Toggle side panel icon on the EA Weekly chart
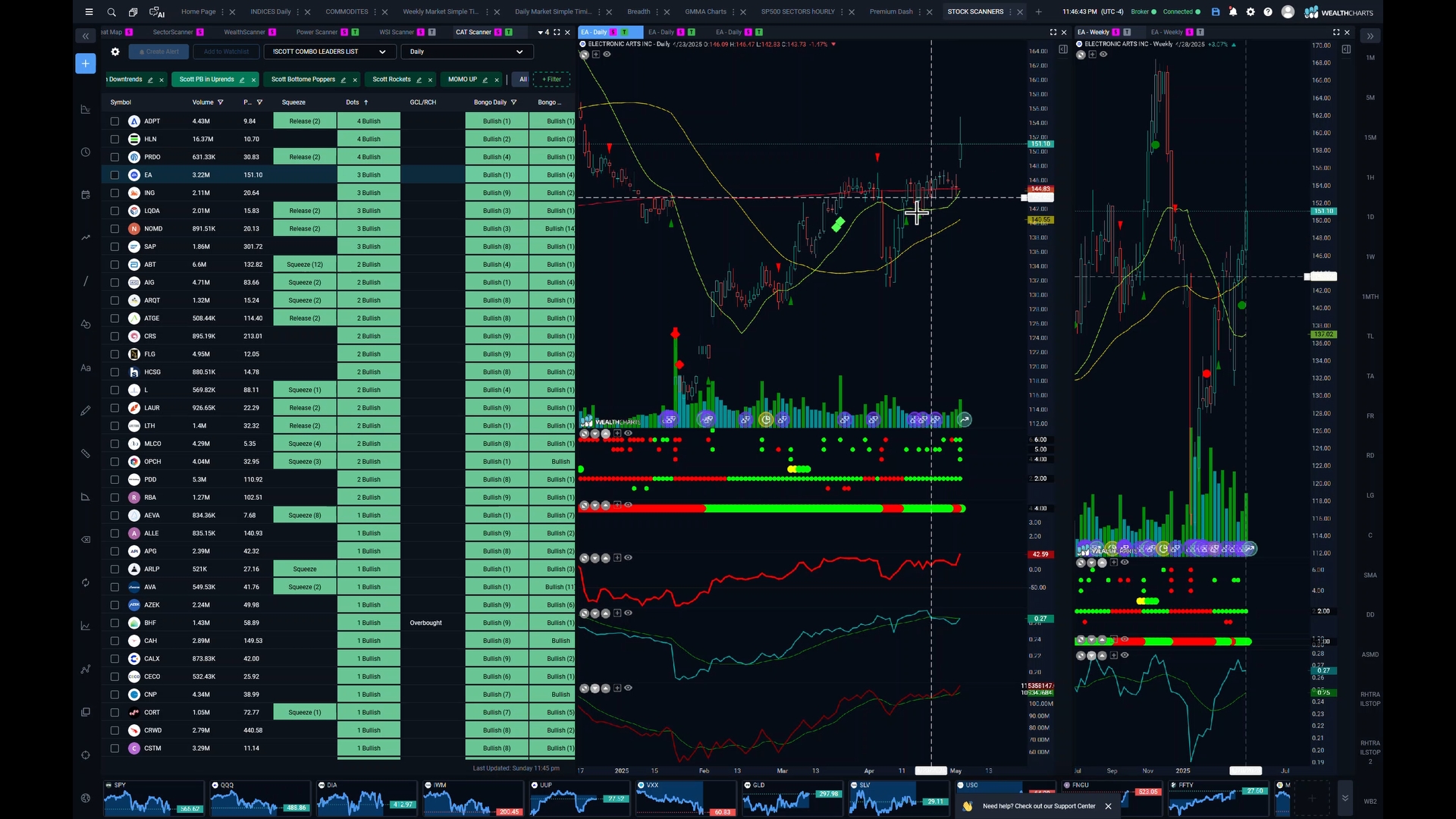Image resolution: width=1456 pixels, height=819 pixels. 1346,49
